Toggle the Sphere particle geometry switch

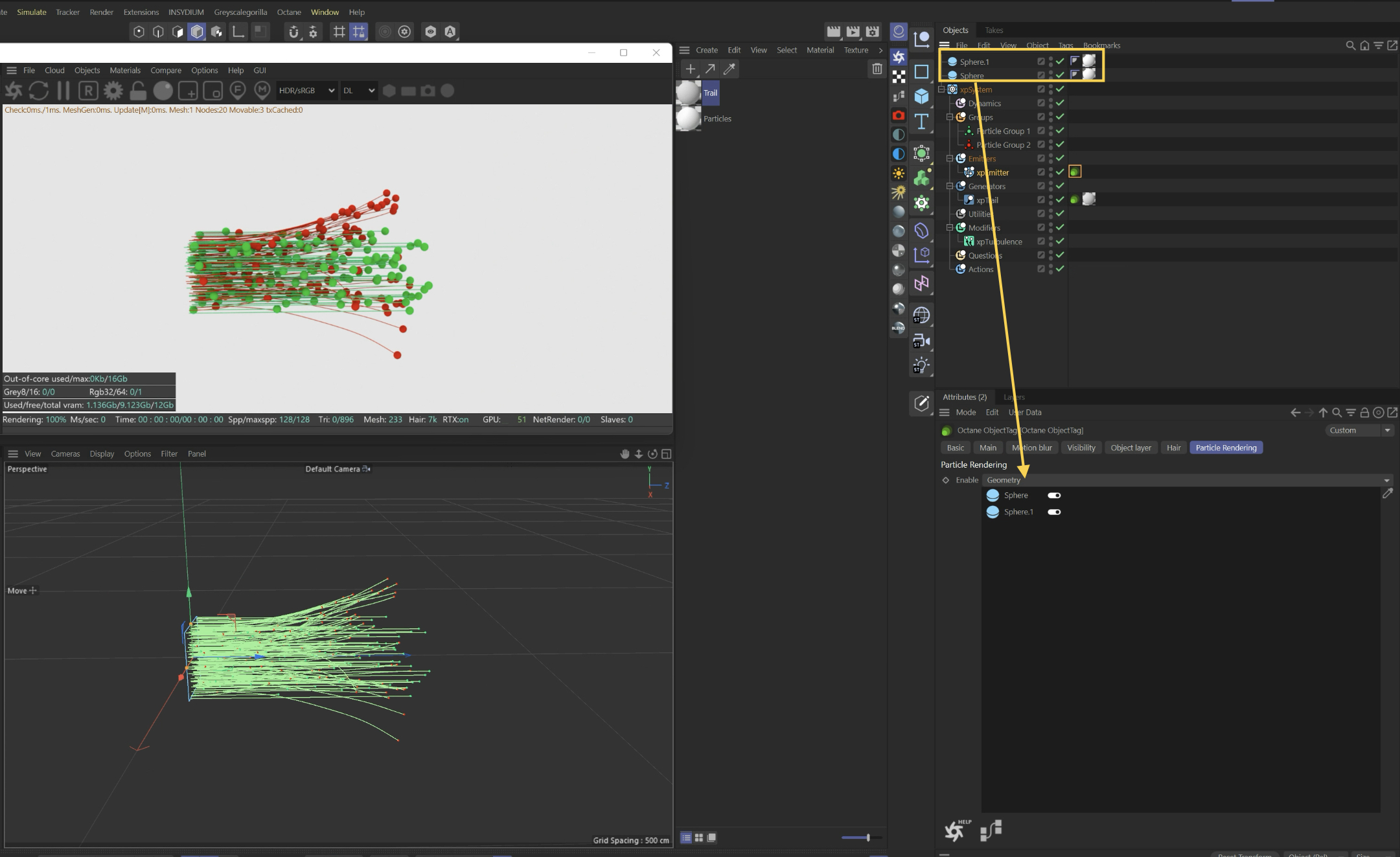click(1054, 496)
